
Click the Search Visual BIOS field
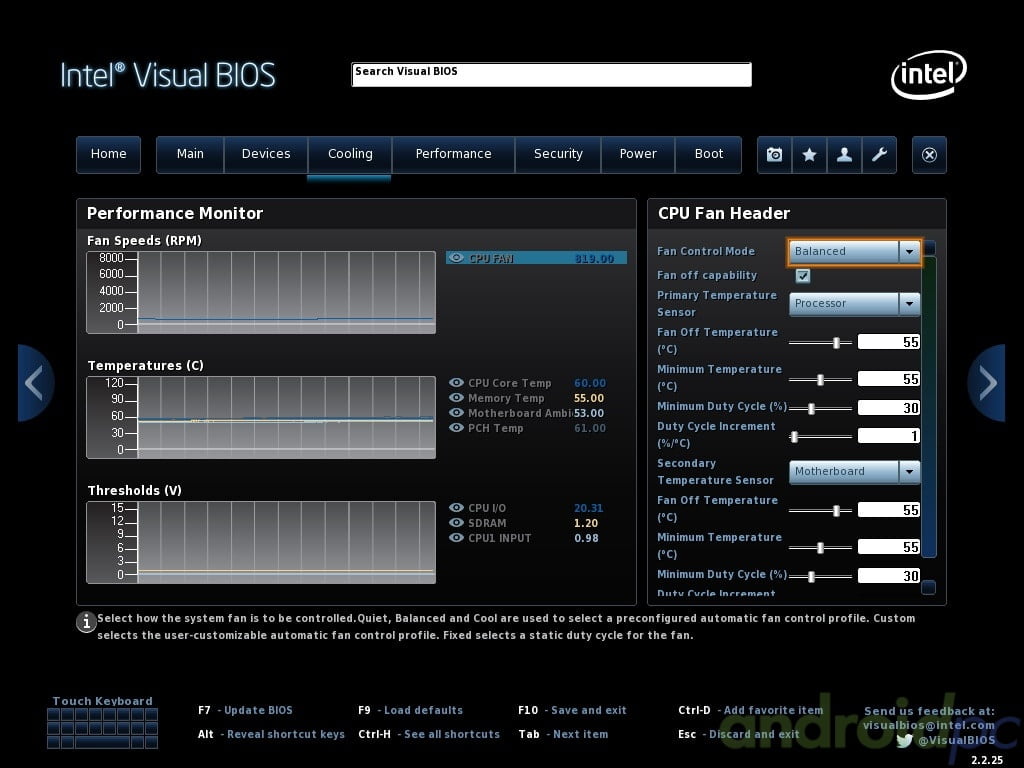[551, 75]
